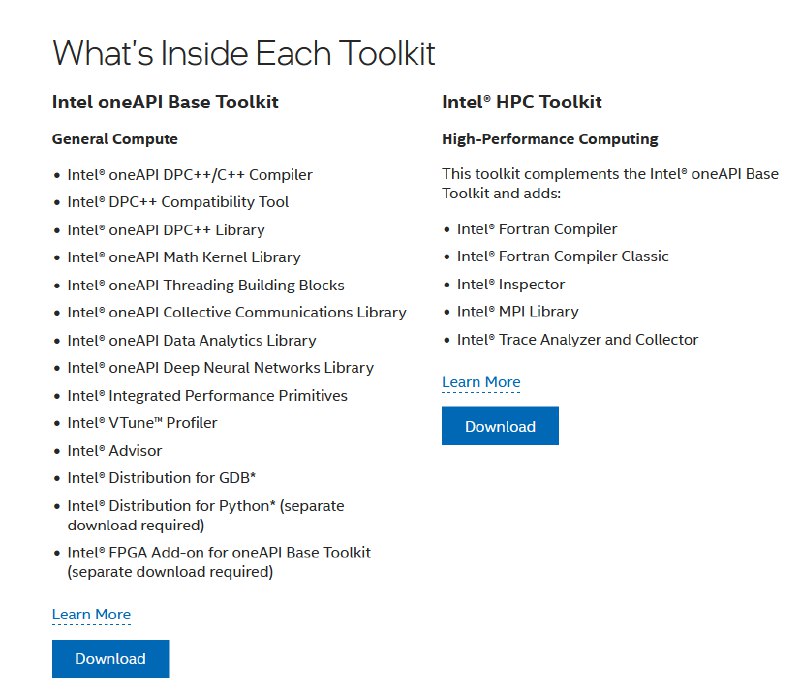Open Learn More link under Base Toolkit list
The height and width of the screenshot is (693, 800).
(91, 614)
